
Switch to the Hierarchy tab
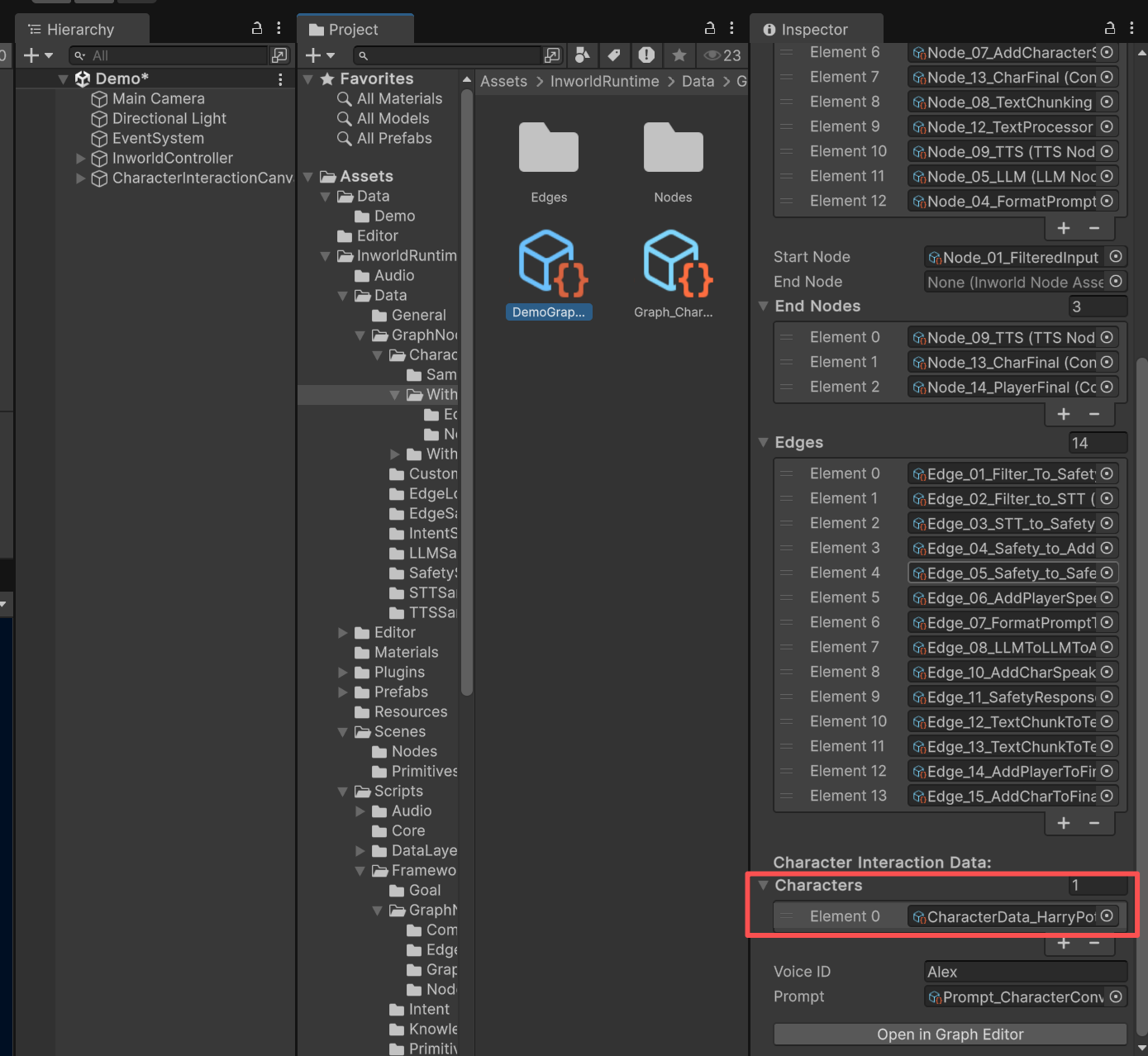tap(80, 29)
